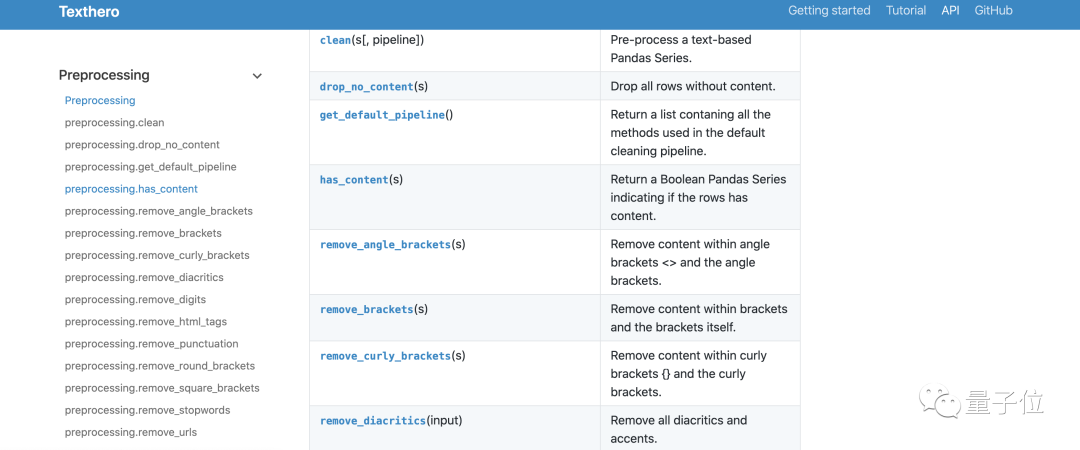Follow the get_default_pipeline function link

pos(382,115)
